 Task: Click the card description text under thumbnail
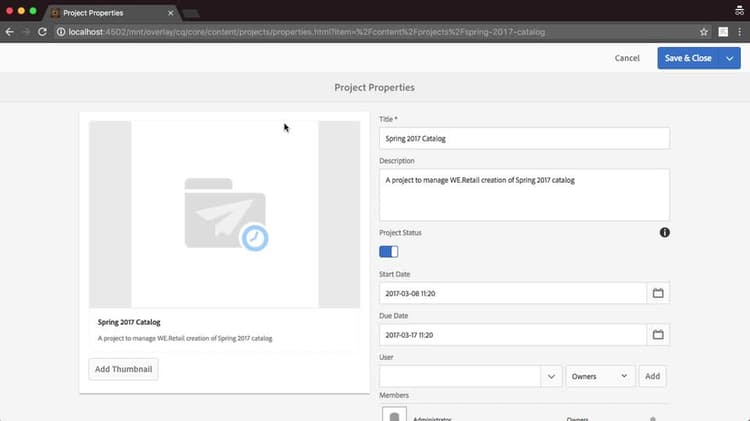pos(185,338)
